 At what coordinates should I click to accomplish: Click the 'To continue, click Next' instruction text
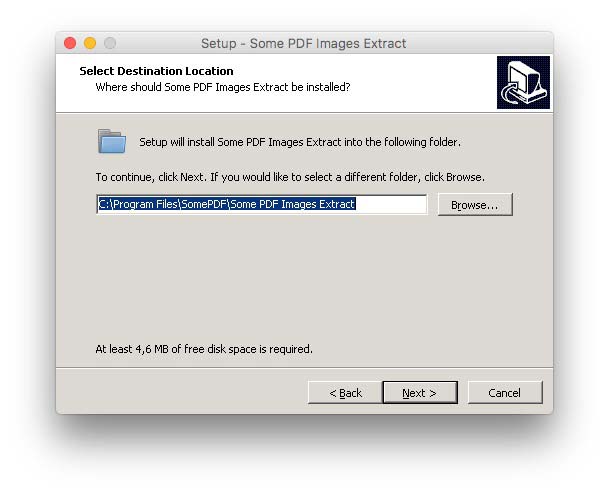290,177
